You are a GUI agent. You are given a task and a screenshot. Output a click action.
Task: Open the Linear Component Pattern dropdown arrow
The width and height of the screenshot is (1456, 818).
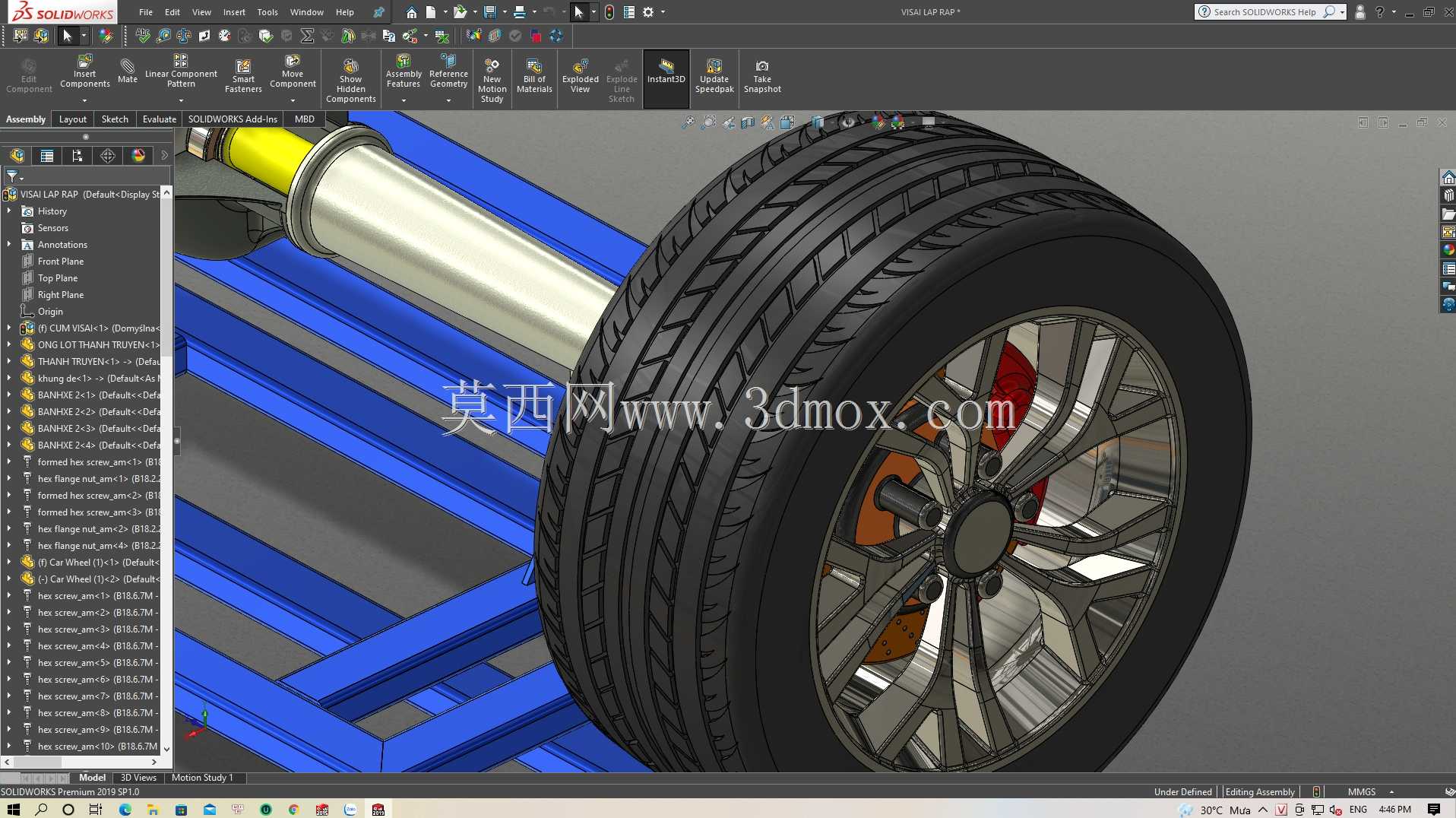coord(181,100)
